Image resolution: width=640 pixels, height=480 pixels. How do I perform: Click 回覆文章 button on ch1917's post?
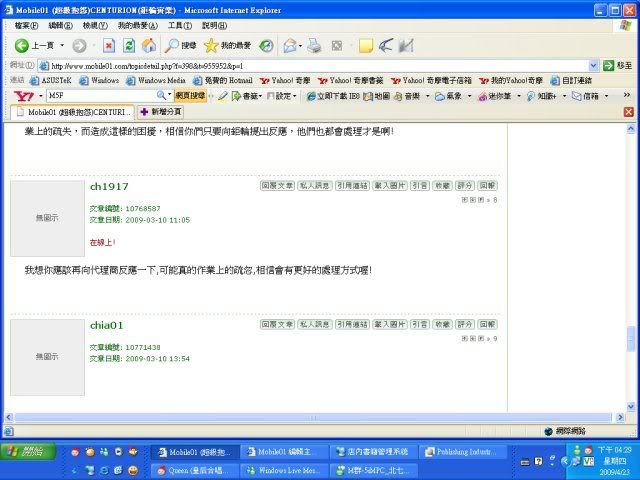(277, 185)
